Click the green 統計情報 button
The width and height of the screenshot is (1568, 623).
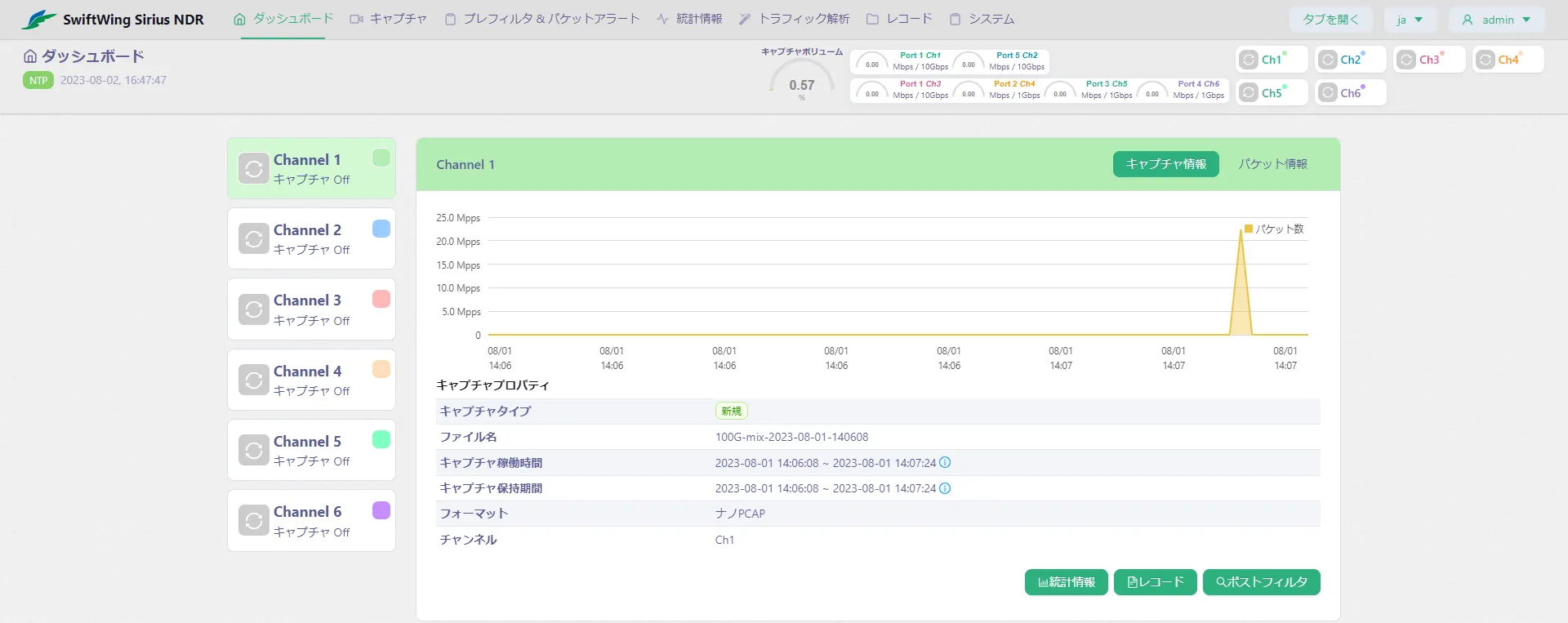pyautogui.click(x=1067, y=582)
